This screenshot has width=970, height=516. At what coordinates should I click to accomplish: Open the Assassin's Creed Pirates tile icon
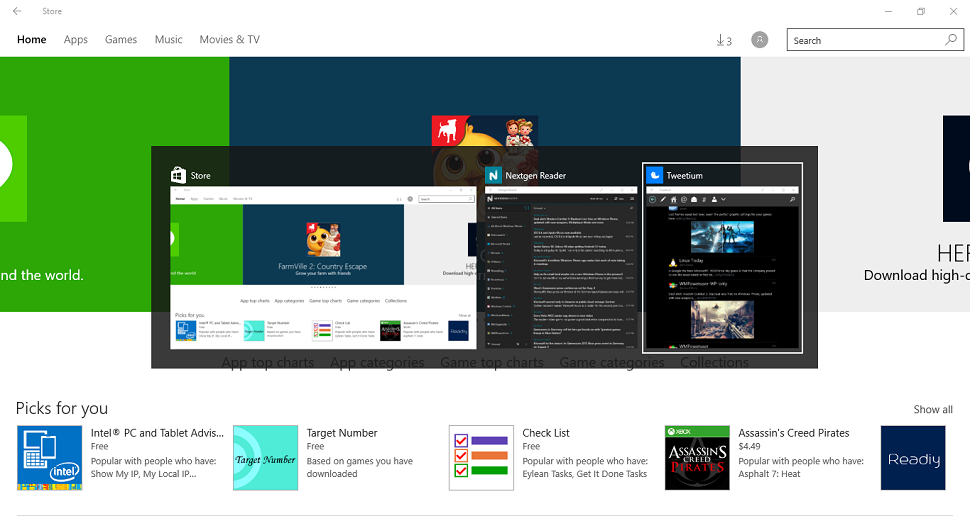(x=697, y=458)
